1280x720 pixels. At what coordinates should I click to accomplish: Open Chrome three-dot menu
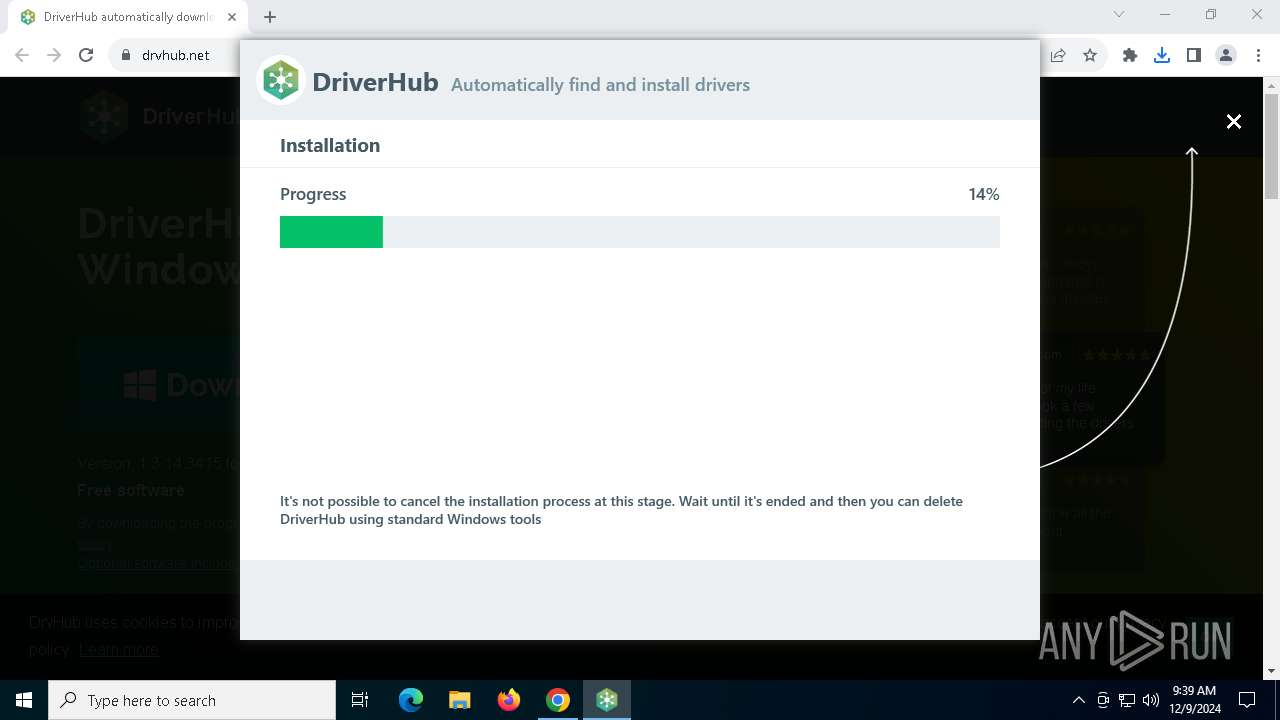(1258, 55)
